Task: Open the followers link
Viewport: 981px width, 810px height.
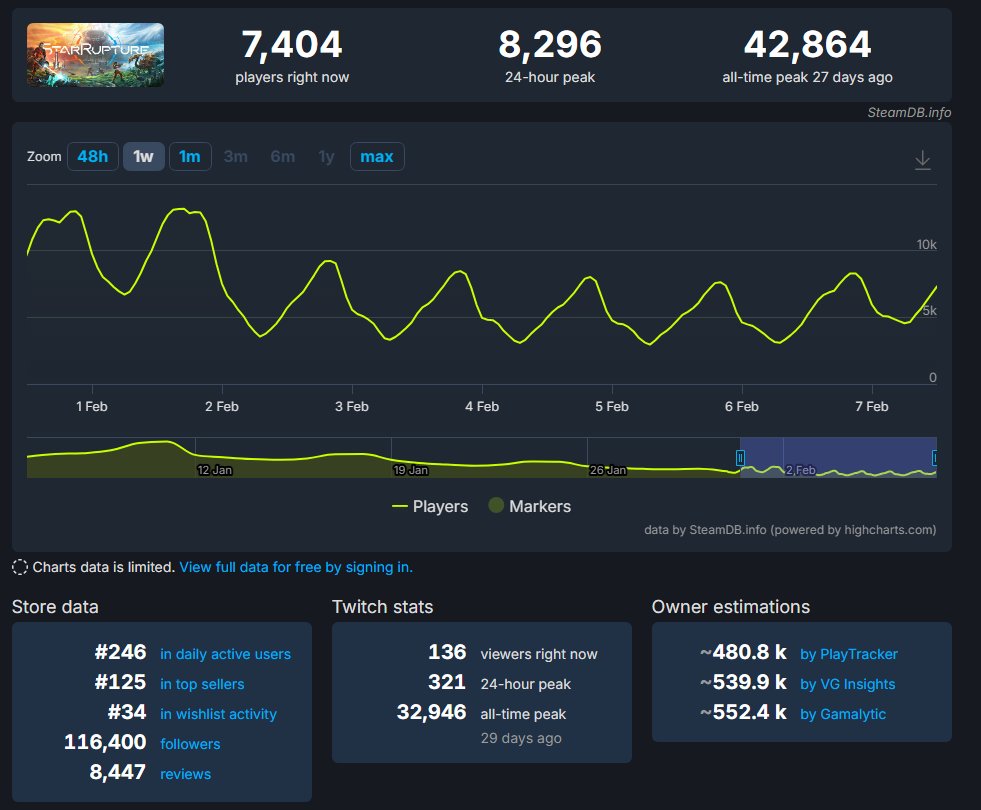Action: (190, 744)
